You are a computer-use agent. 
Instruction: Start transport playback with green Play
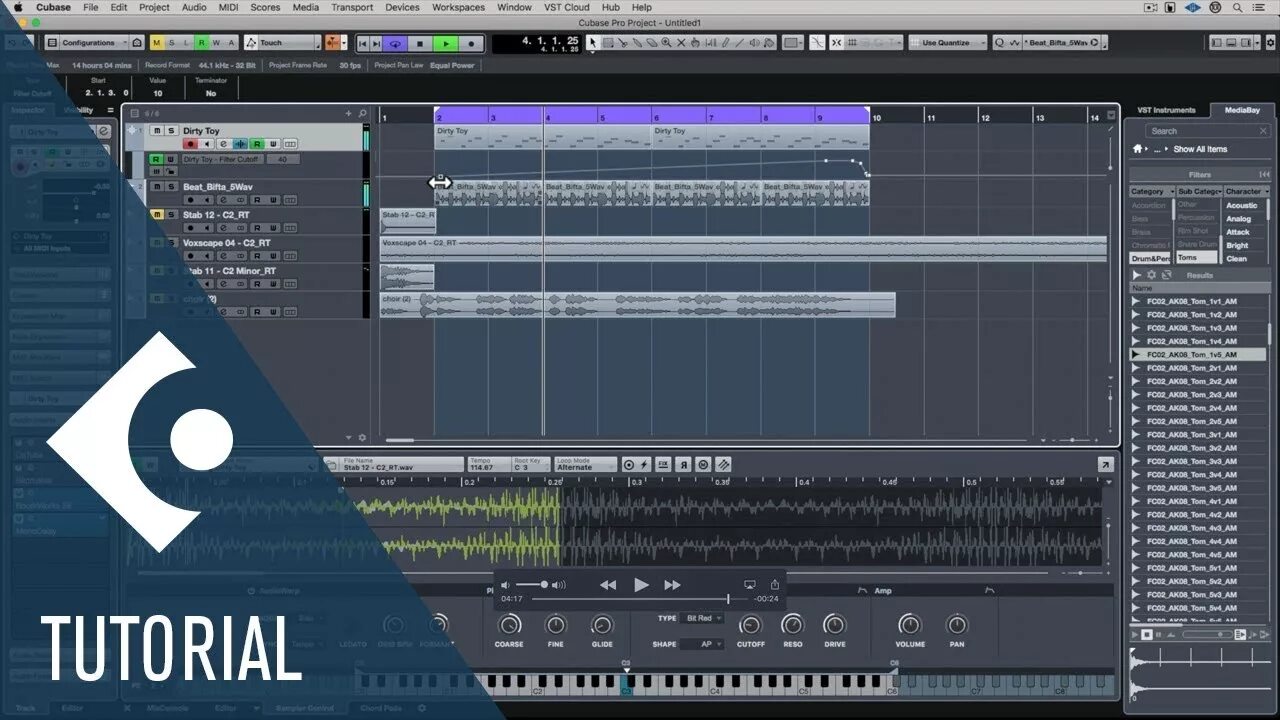pos(447,44)
